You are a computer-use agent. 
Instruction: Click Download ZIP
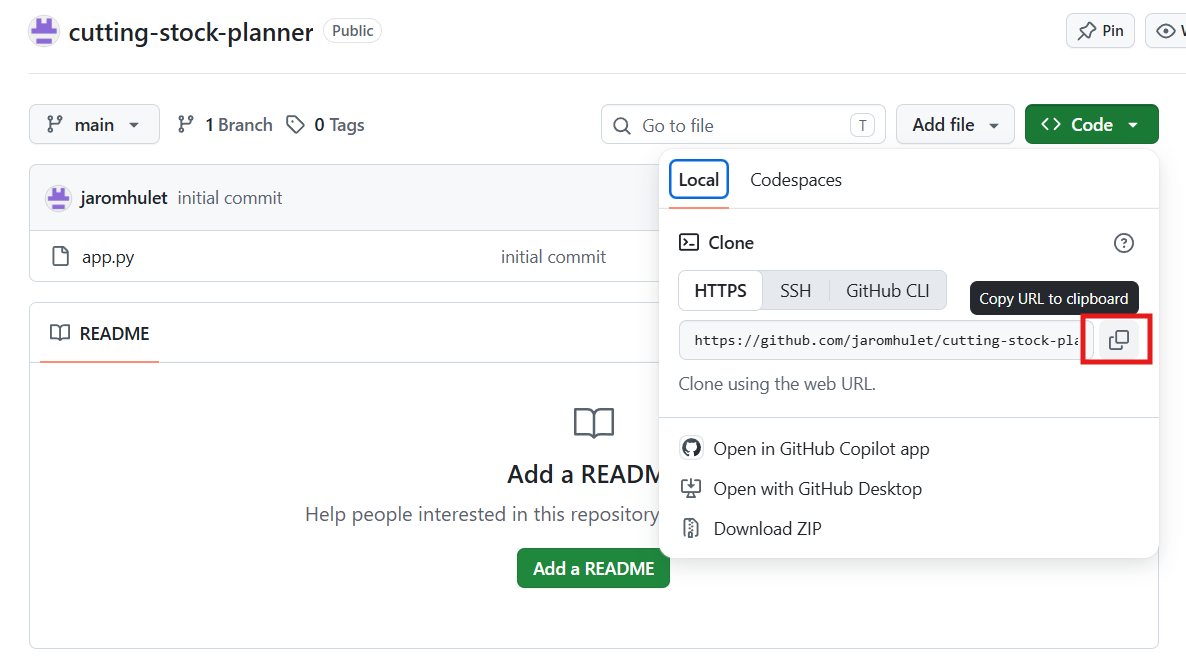(768, 529)
